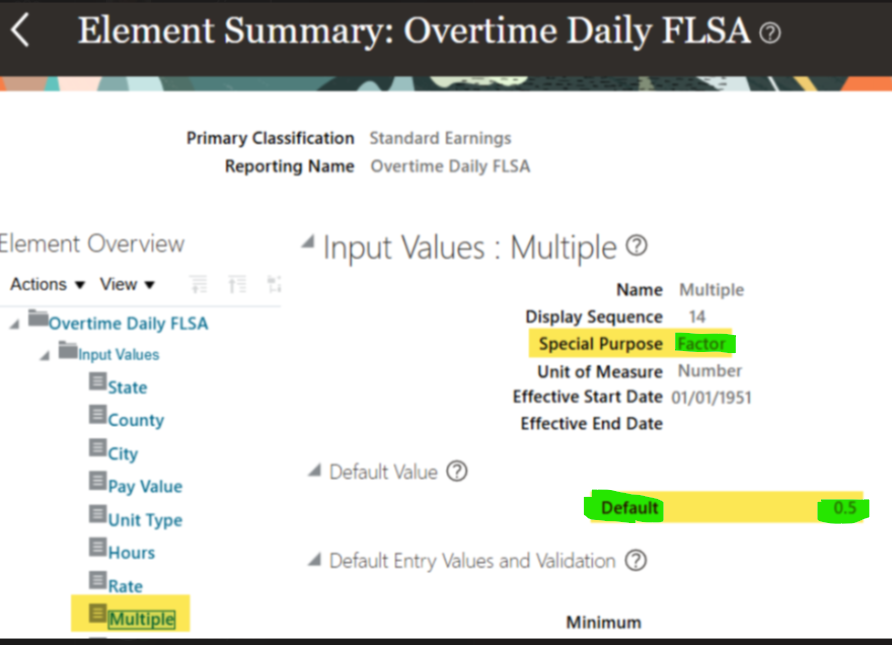Collapse the Input Values tree node
The height and width of the screenshot is (645, 892).
[x=44, y=355]
